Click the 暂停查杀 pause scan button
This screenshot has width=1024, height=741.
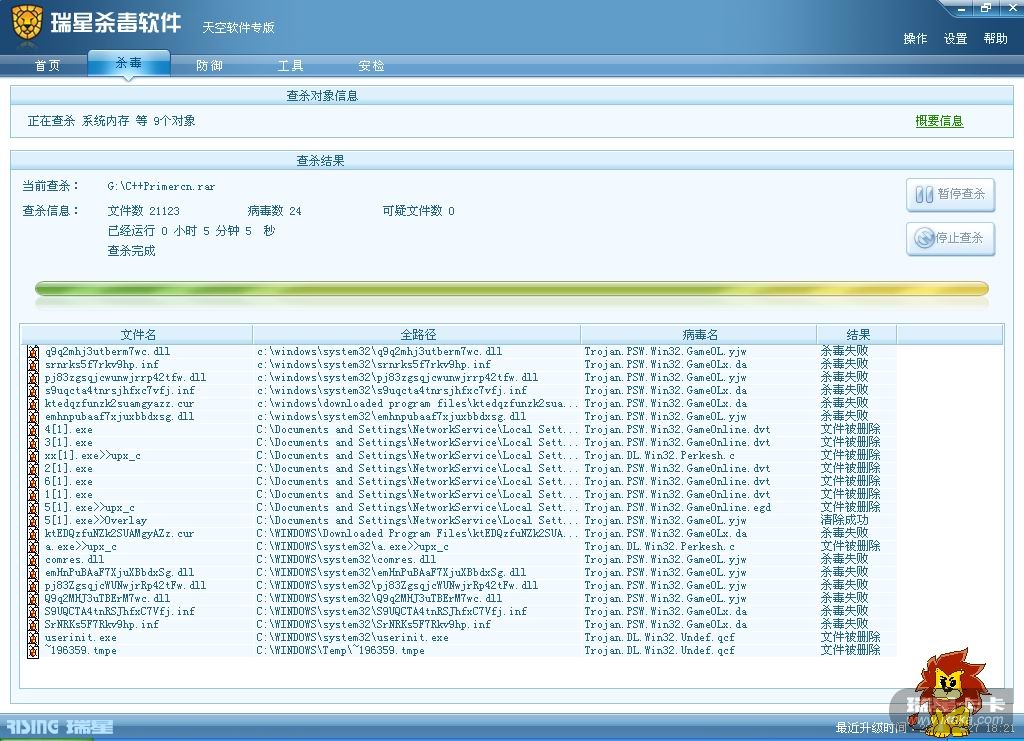pyautogui.click(x=950, y=195)
